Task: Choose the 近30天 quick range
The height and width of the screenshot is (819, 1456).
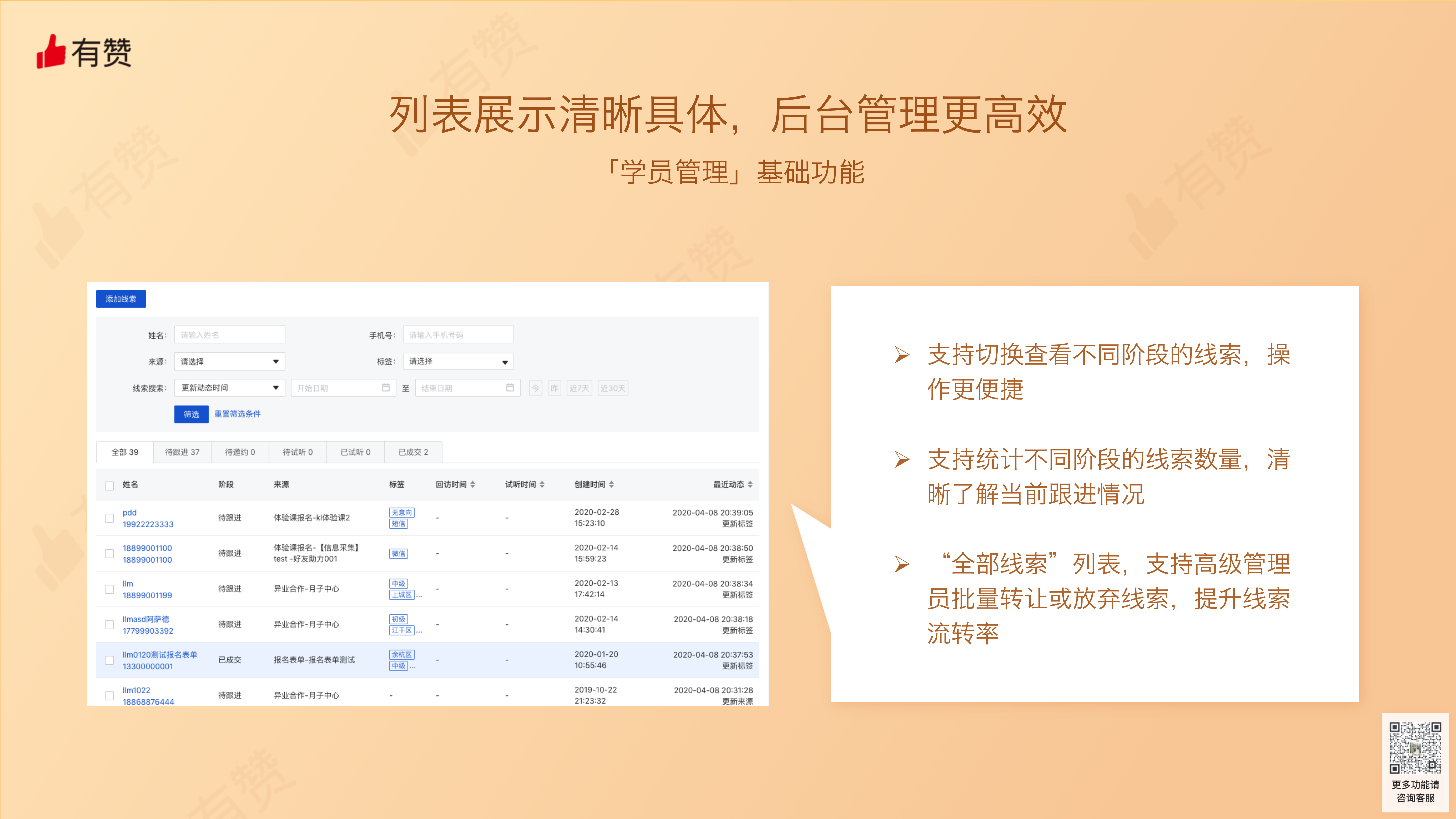Action: (613, 388)
